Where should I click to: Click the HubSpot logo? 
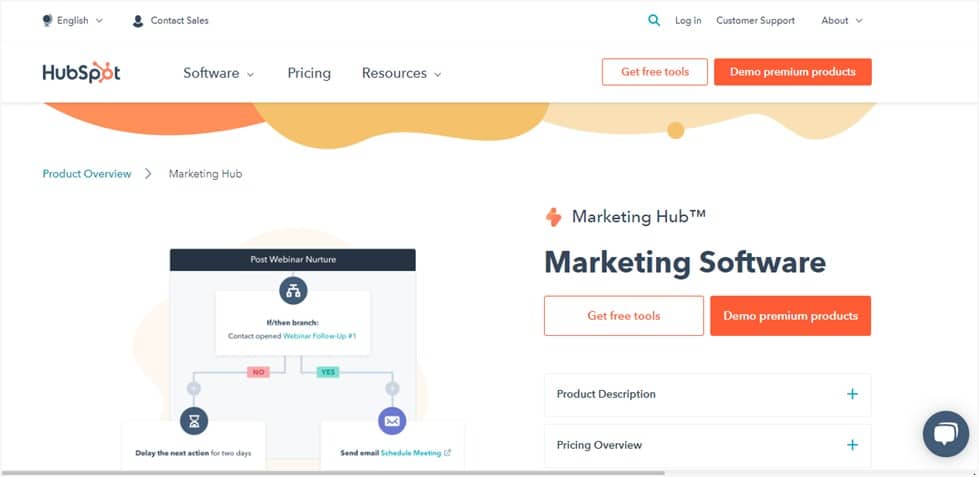tap(81, 73)
